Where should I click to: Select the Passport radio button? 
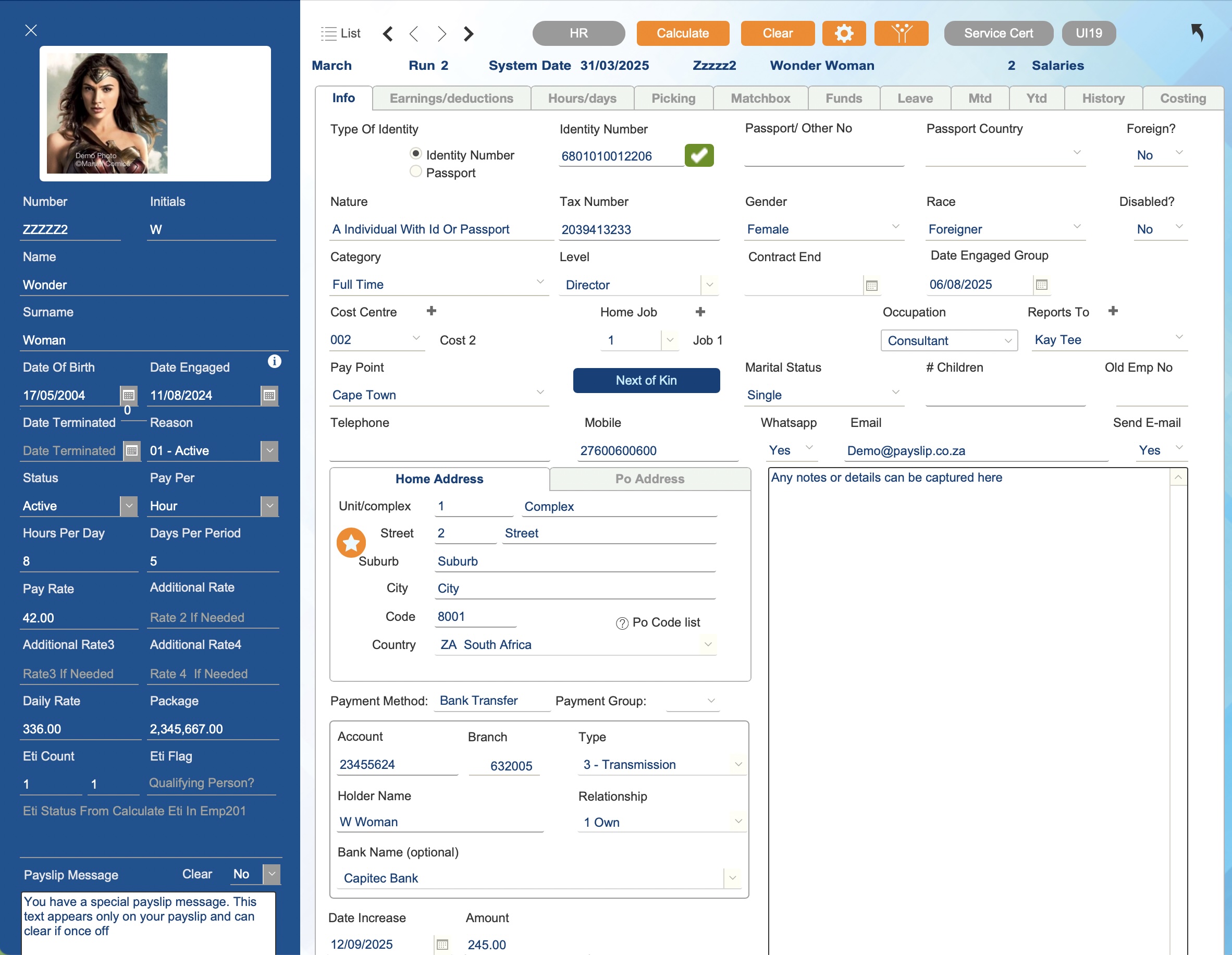pos(416,172)
